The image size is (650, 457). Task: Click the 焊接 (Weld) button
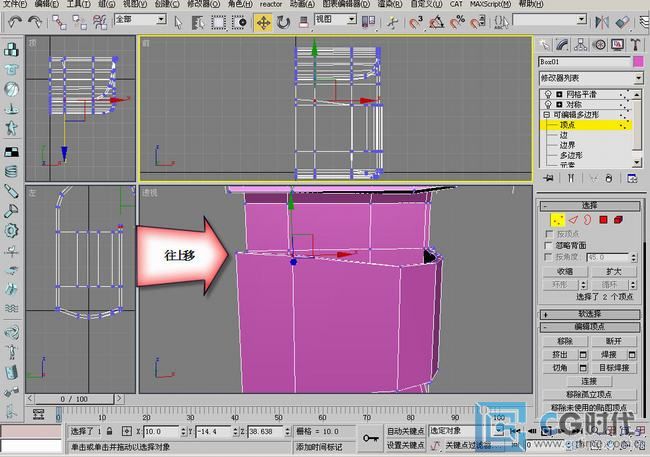coord(613,354)
